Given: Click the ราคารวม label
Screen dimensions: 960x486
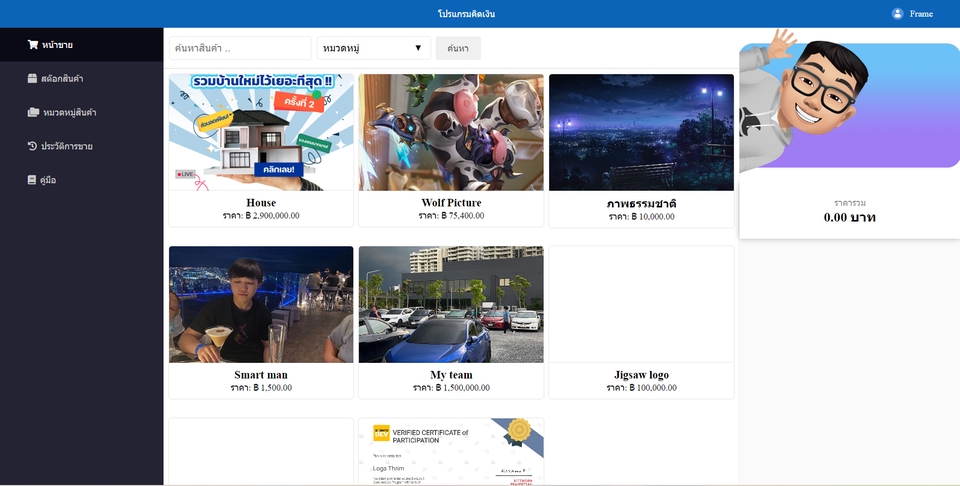Looking at the screenshot, I should [x=849, y=203].
